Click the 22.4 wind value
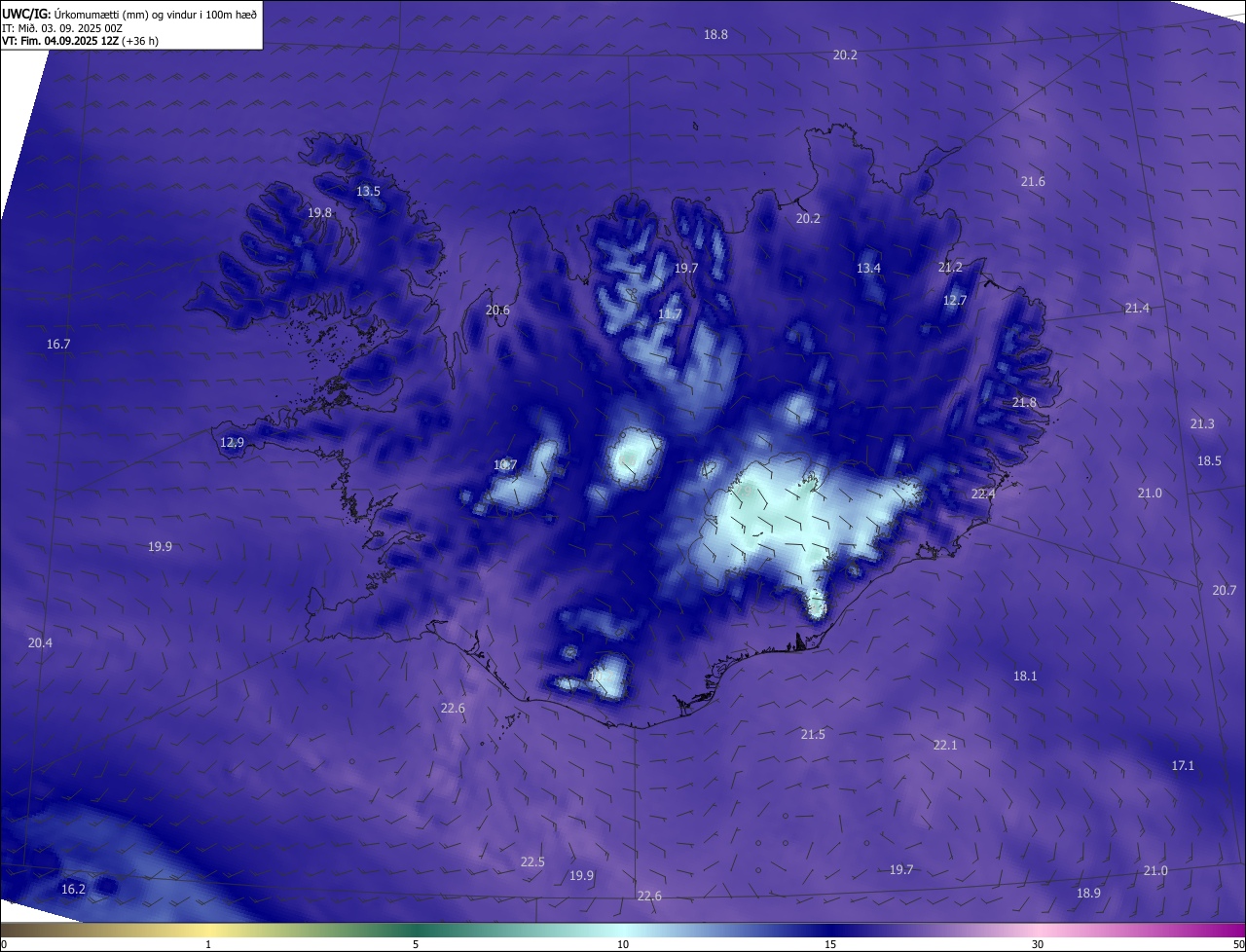Image resolution: width=1246 pixels, height=952 pixels. tap(983, 494)
